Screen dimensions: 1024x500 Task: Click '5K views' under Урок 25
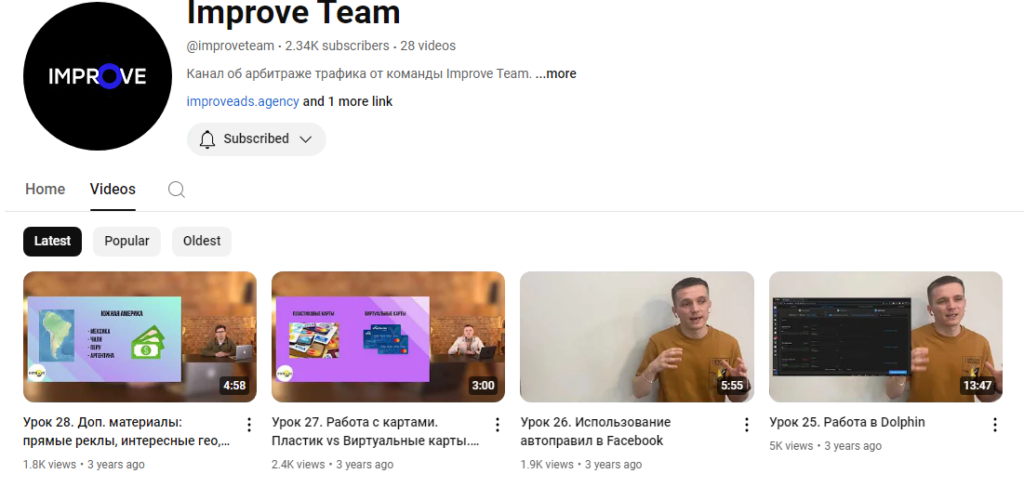[791, 446]
